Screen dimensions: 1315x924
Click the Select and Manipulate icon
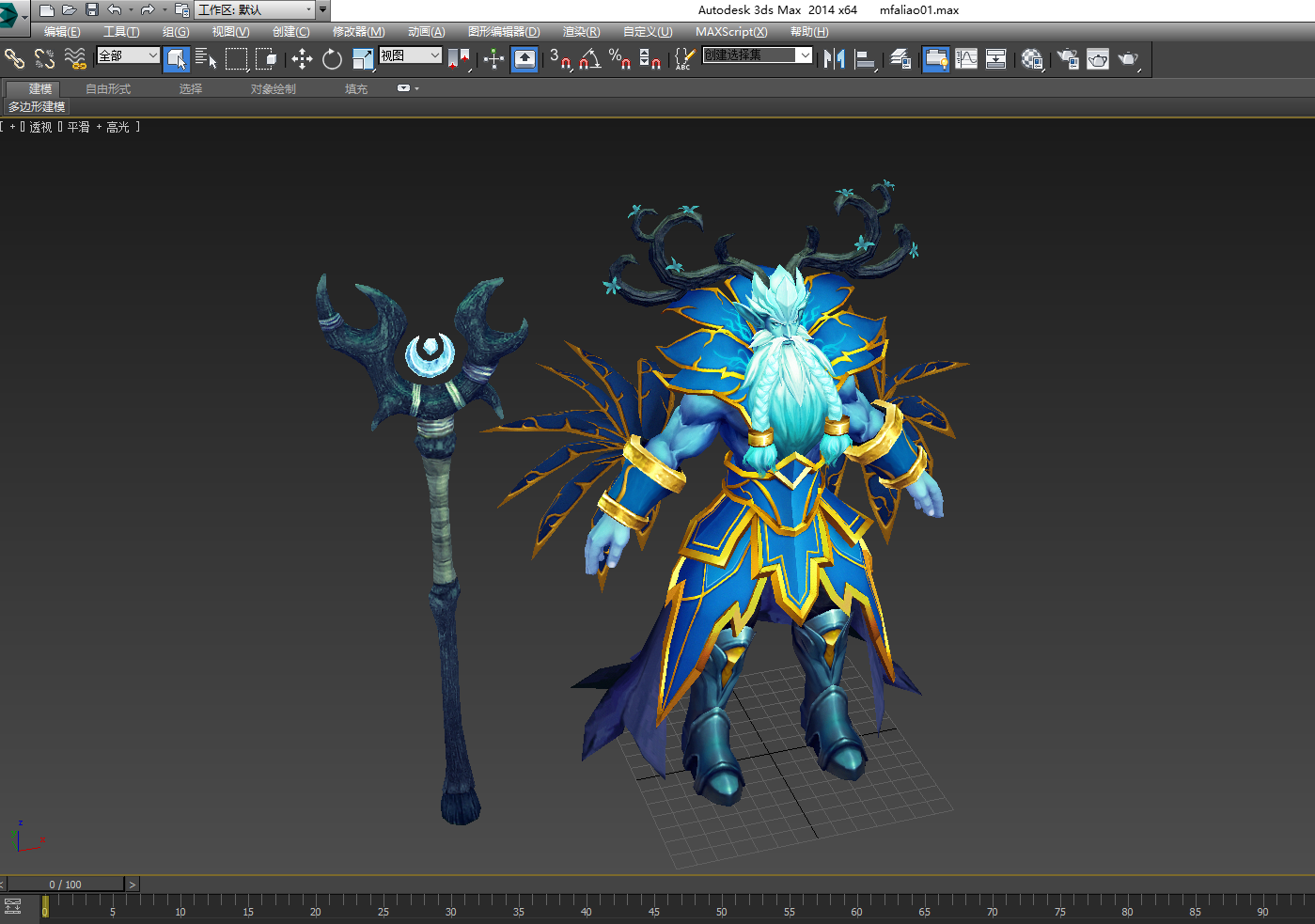pyautogui.click(x=493, y=59)
